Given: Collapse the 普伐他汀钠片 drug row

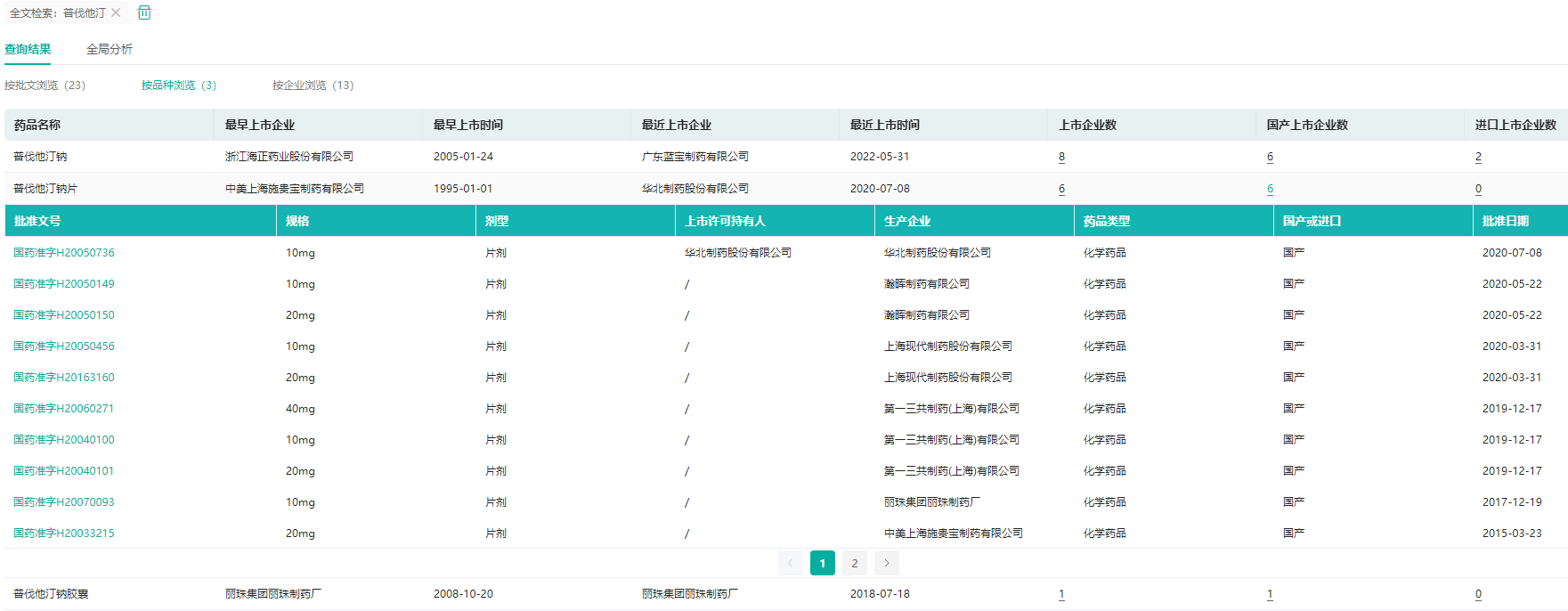Looking at the screenshot, I should [x=45, y=189].
